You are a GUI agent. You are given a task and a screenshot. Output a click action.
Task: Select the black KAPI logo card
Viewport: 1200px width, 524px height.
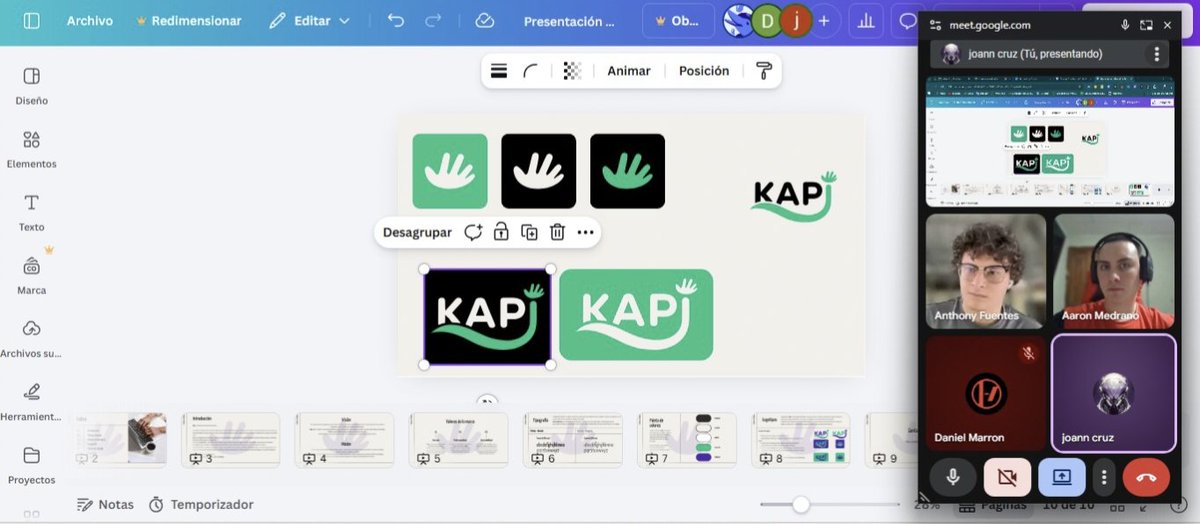click(487, 316)
